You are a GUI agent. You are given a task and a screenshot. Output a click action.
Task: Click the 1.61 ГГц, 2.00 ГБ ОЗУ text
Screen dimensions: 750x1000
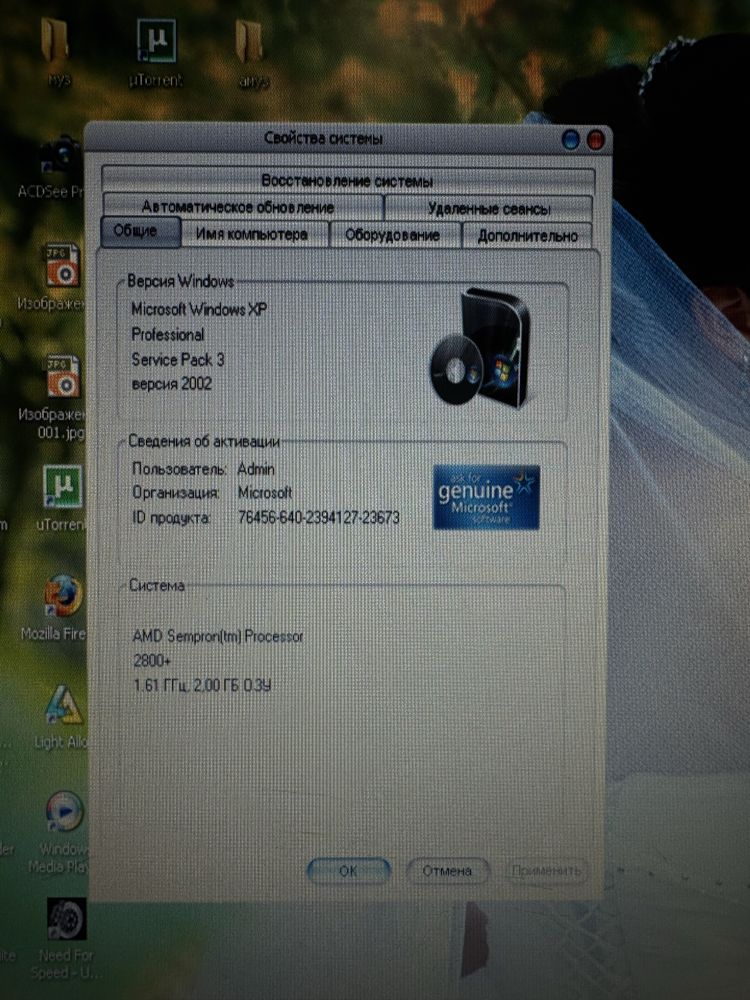pyautogui.click(x=203, y=686)
